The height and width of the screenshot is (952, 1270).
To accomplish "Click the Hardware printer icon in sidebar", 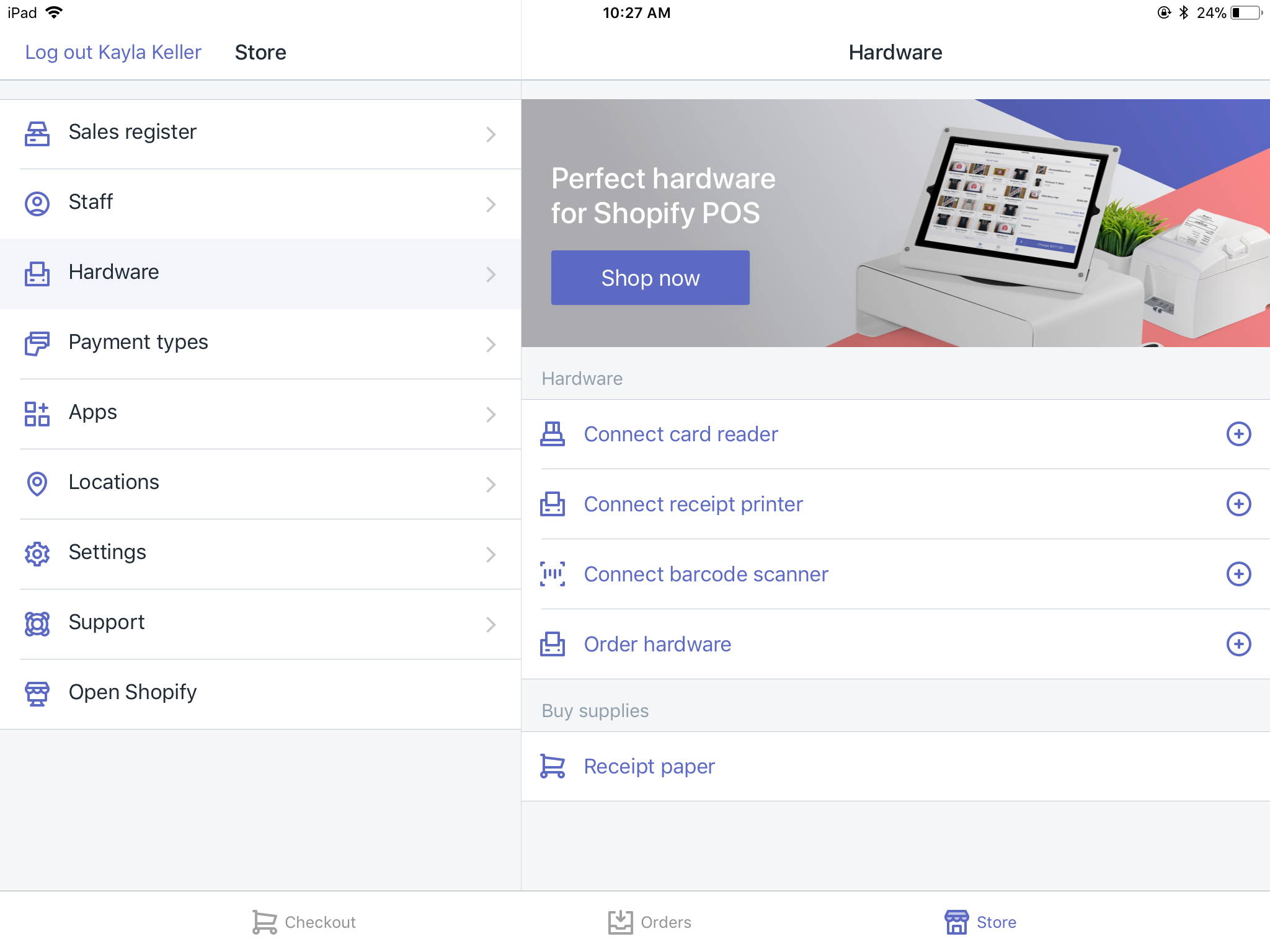I will pos(37,273).
